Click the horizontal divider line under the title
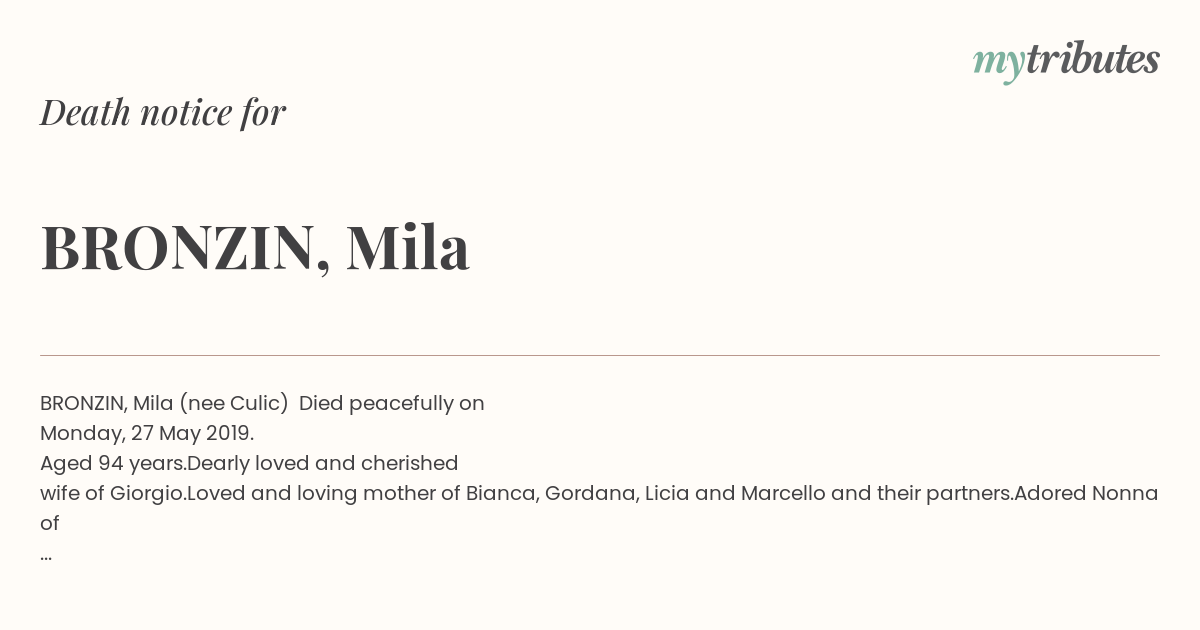The image size is (1200, 630). (x=600, y=355)
